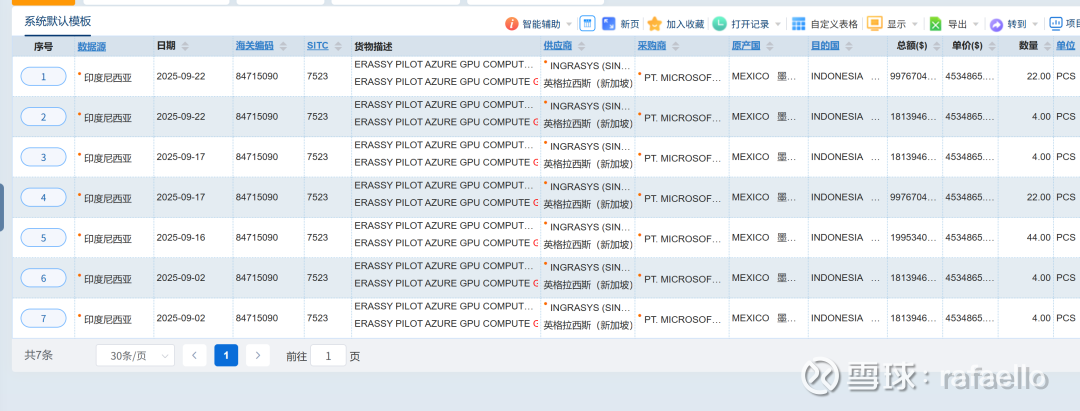The width and height of the screenshot is (1080, 411).
Task: Click 84715090 customs code in row 1
Action: (x=257, y=76)
